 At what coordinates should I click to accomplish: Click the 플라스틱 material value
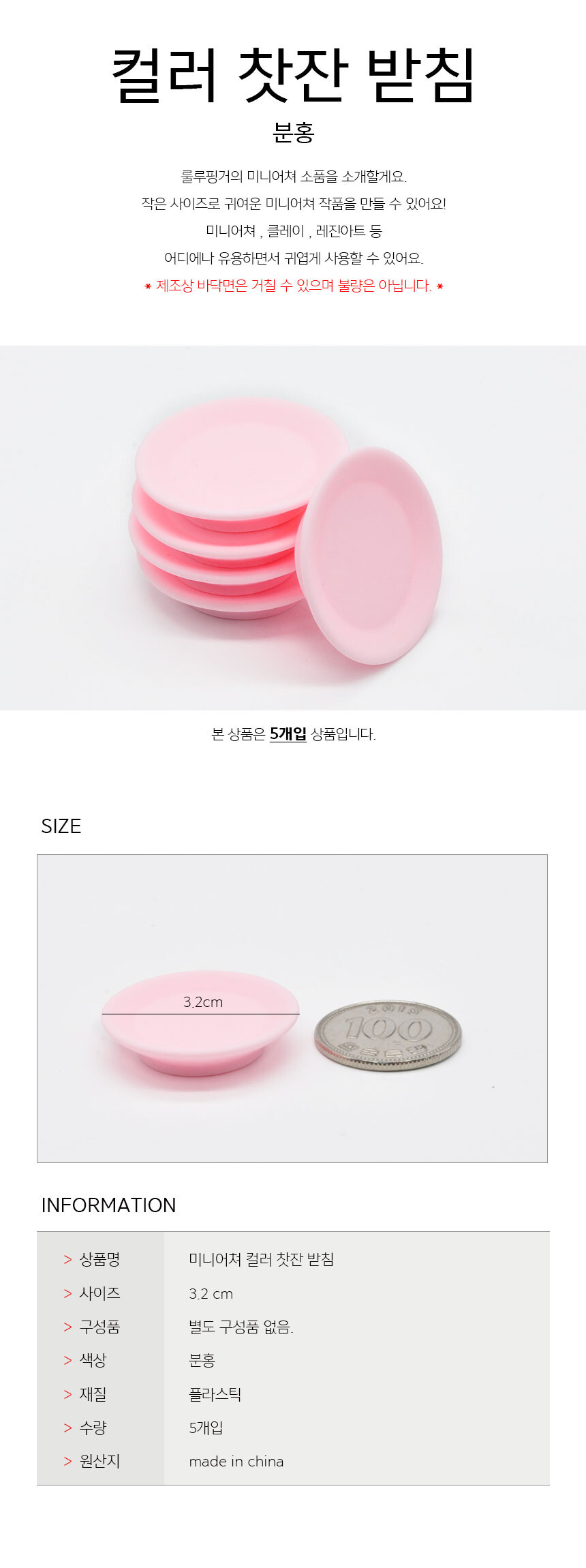point(215,1394)
